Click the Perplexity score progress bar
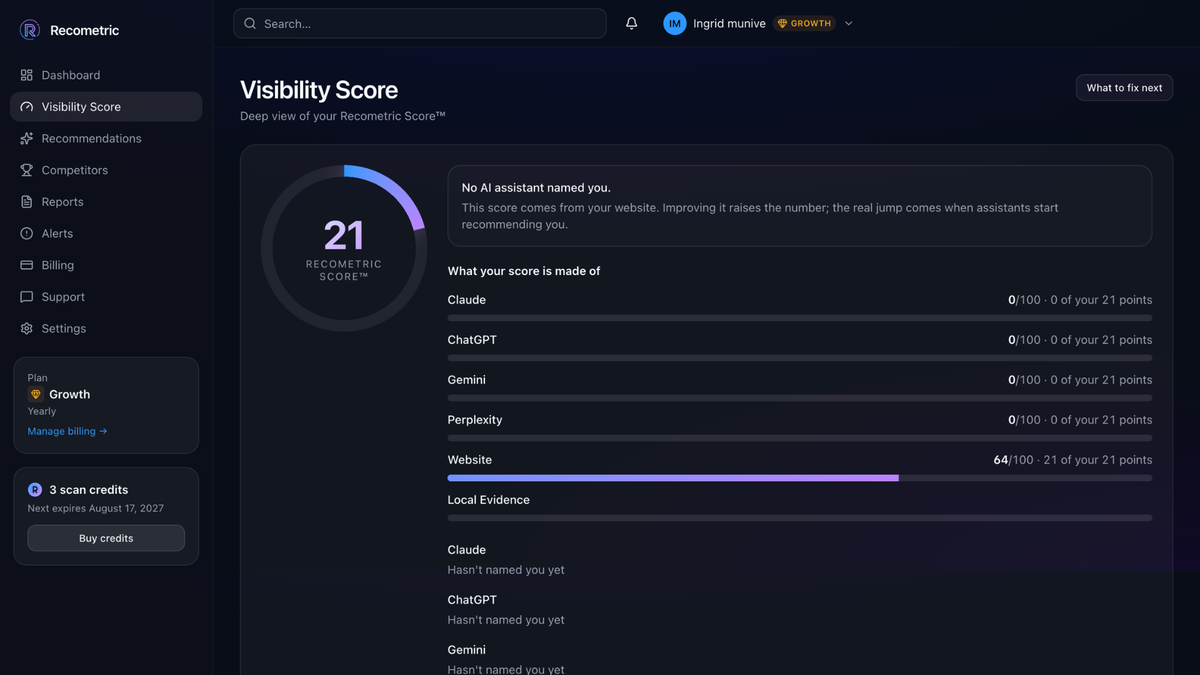This screenshot has height=675, width=1200. click(800, 438)
